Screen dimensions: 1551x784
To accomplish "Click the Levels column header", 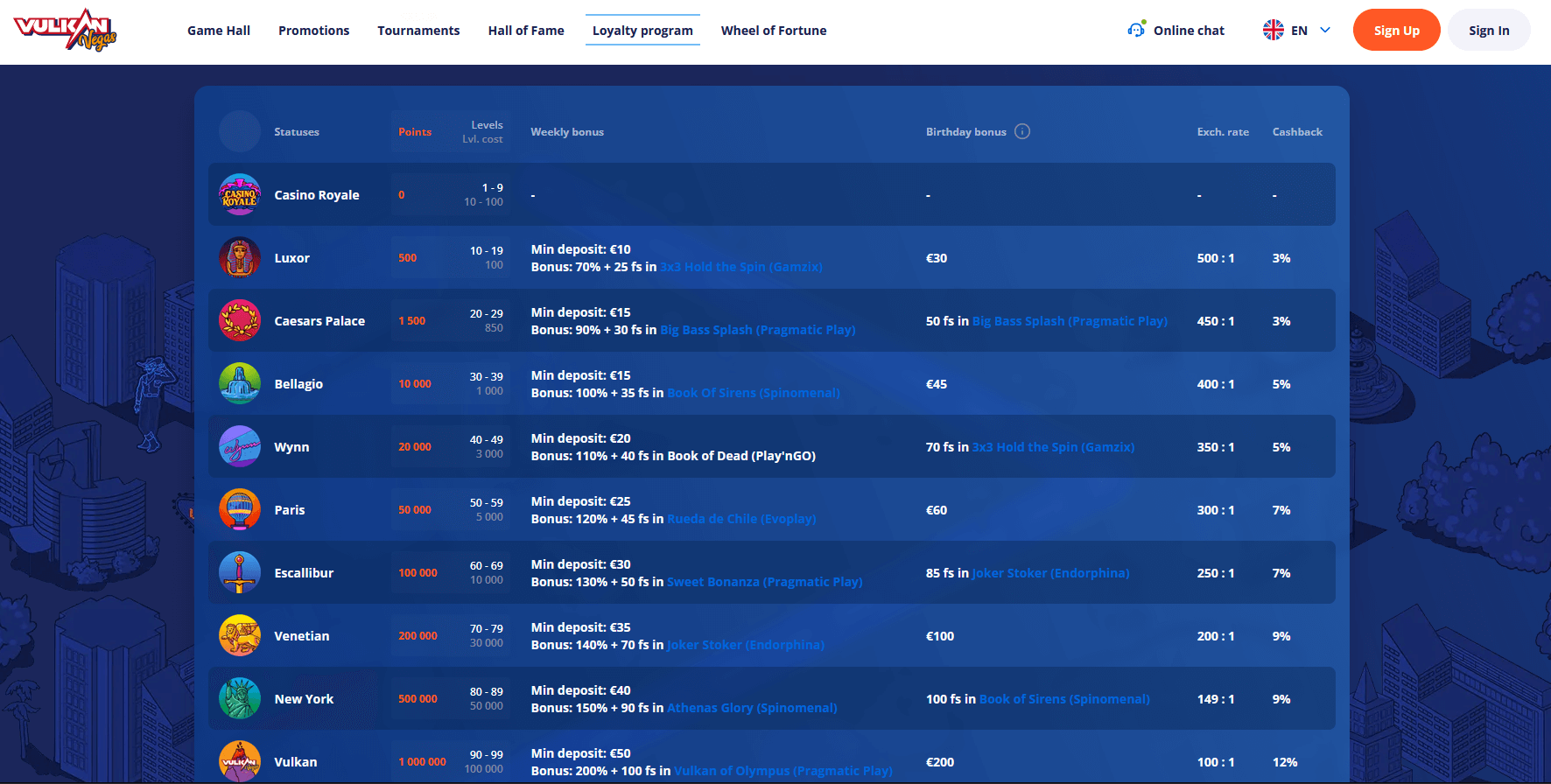I will point(487,125).
